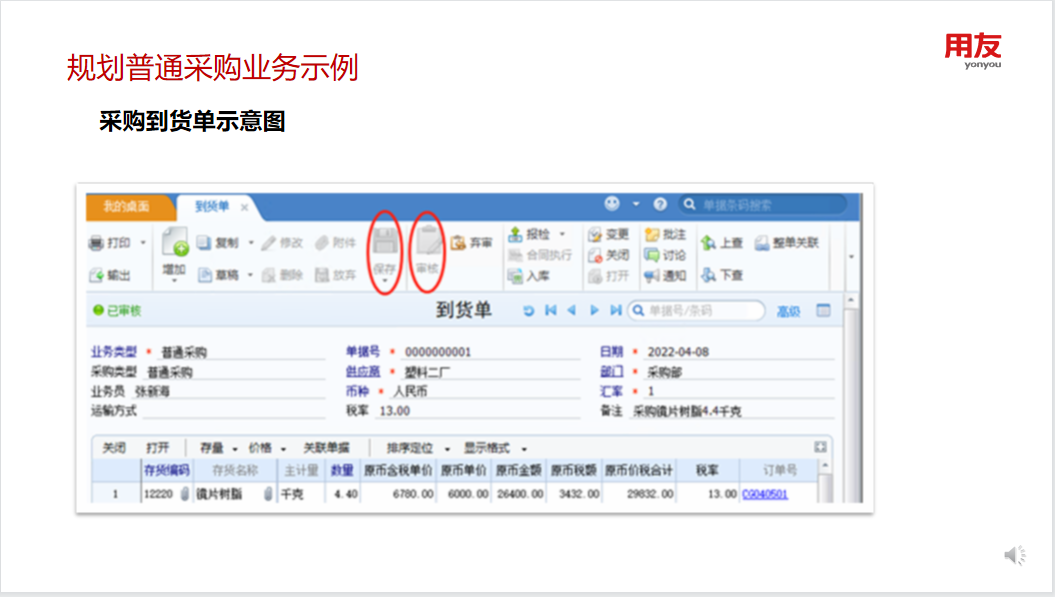Click the 变更 (Change) toolbar icon
The image size is (1055, 597).
click(x=595, y=234)
